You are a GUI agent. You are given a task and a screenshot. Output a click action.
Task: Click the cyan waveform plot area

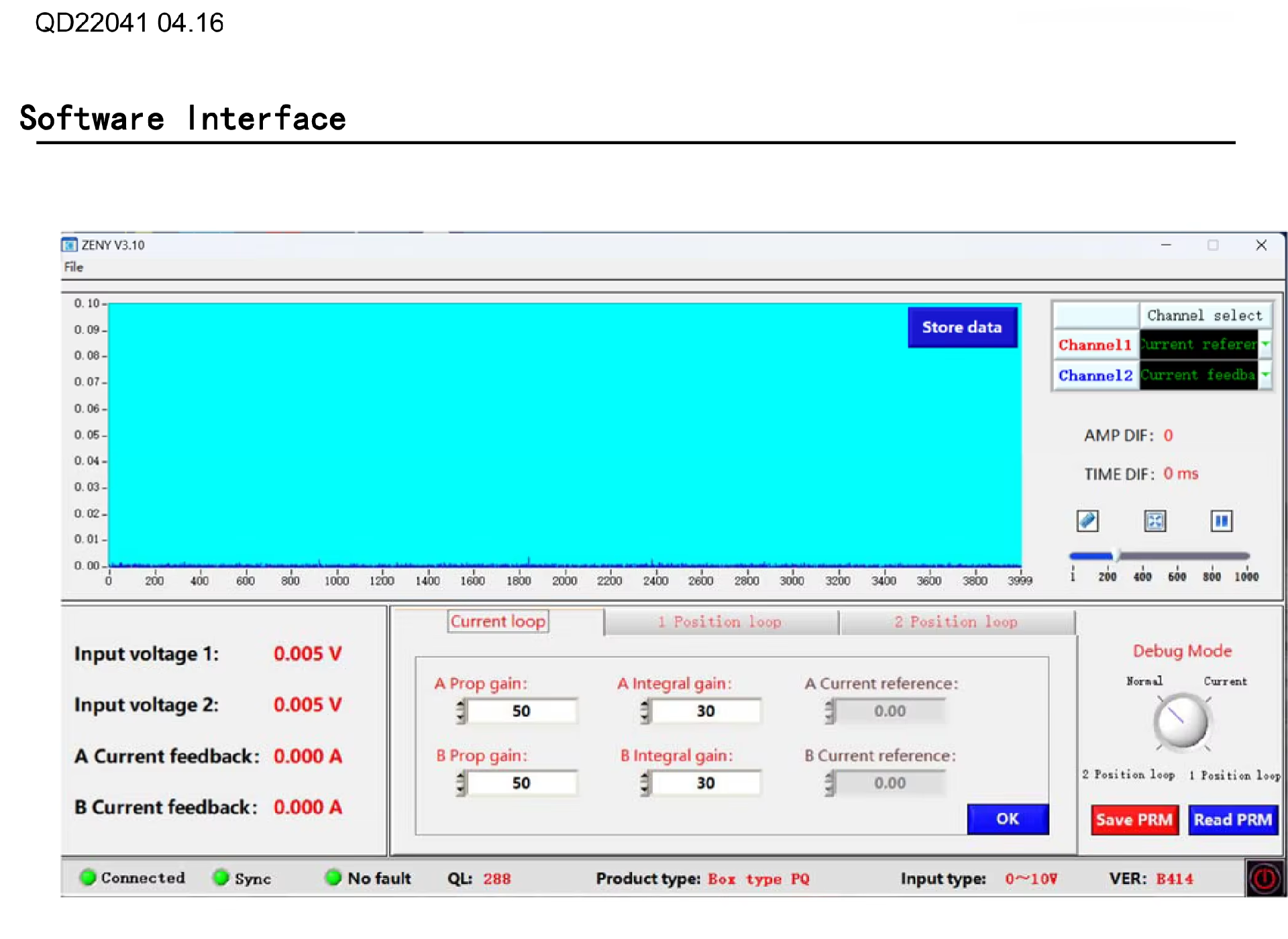click(x=565, y=435)
